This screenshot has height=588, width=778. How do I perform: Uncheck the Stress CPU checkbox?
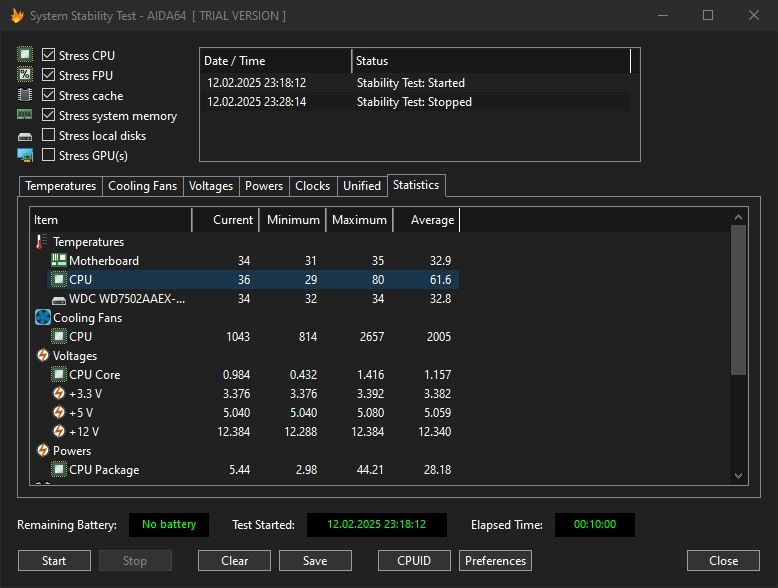point(48,55)
